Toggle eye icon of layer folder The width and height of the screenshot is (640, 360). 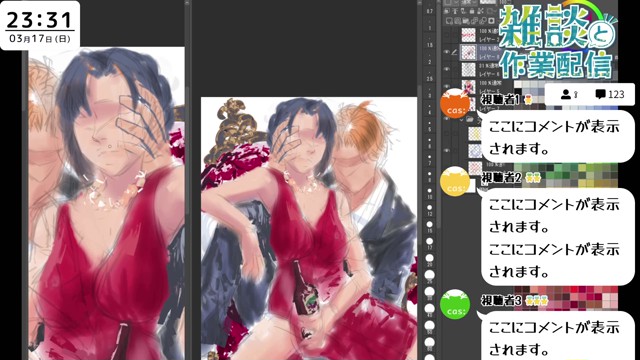click(447, 119)
